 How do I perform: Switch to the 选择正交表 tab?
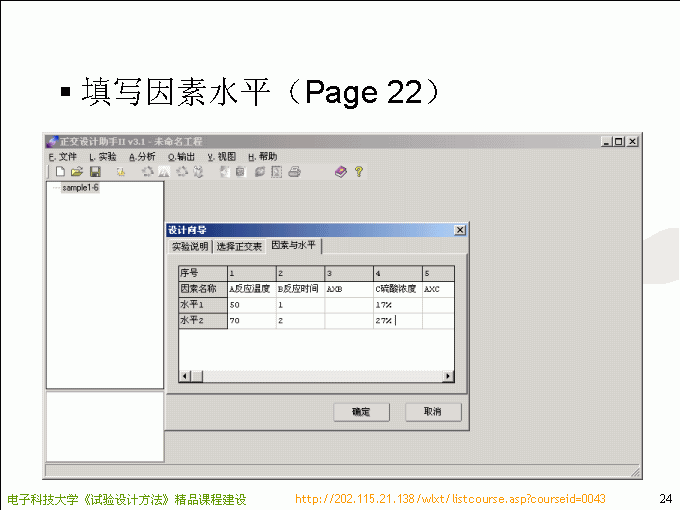tap(239, 246)
